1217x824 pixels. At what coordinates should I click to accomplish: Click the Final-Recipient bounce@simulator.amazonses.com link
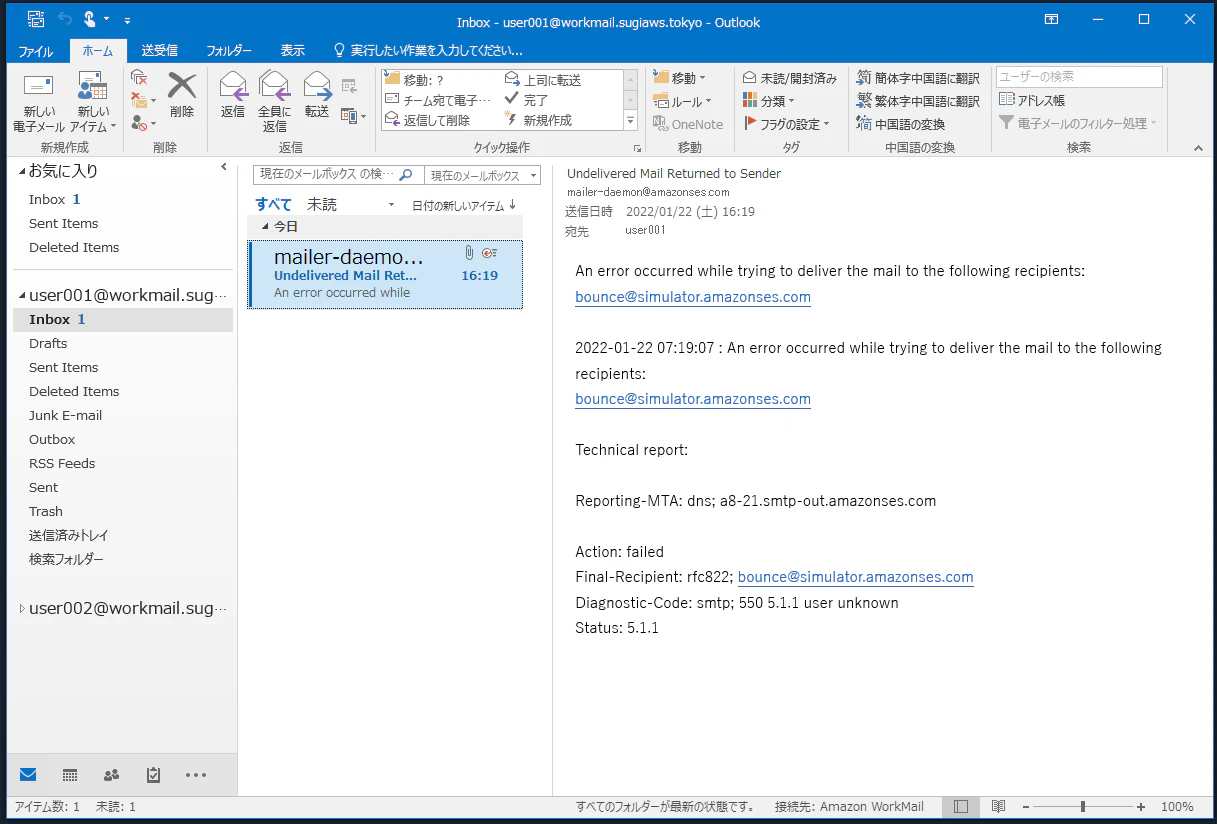855,577
